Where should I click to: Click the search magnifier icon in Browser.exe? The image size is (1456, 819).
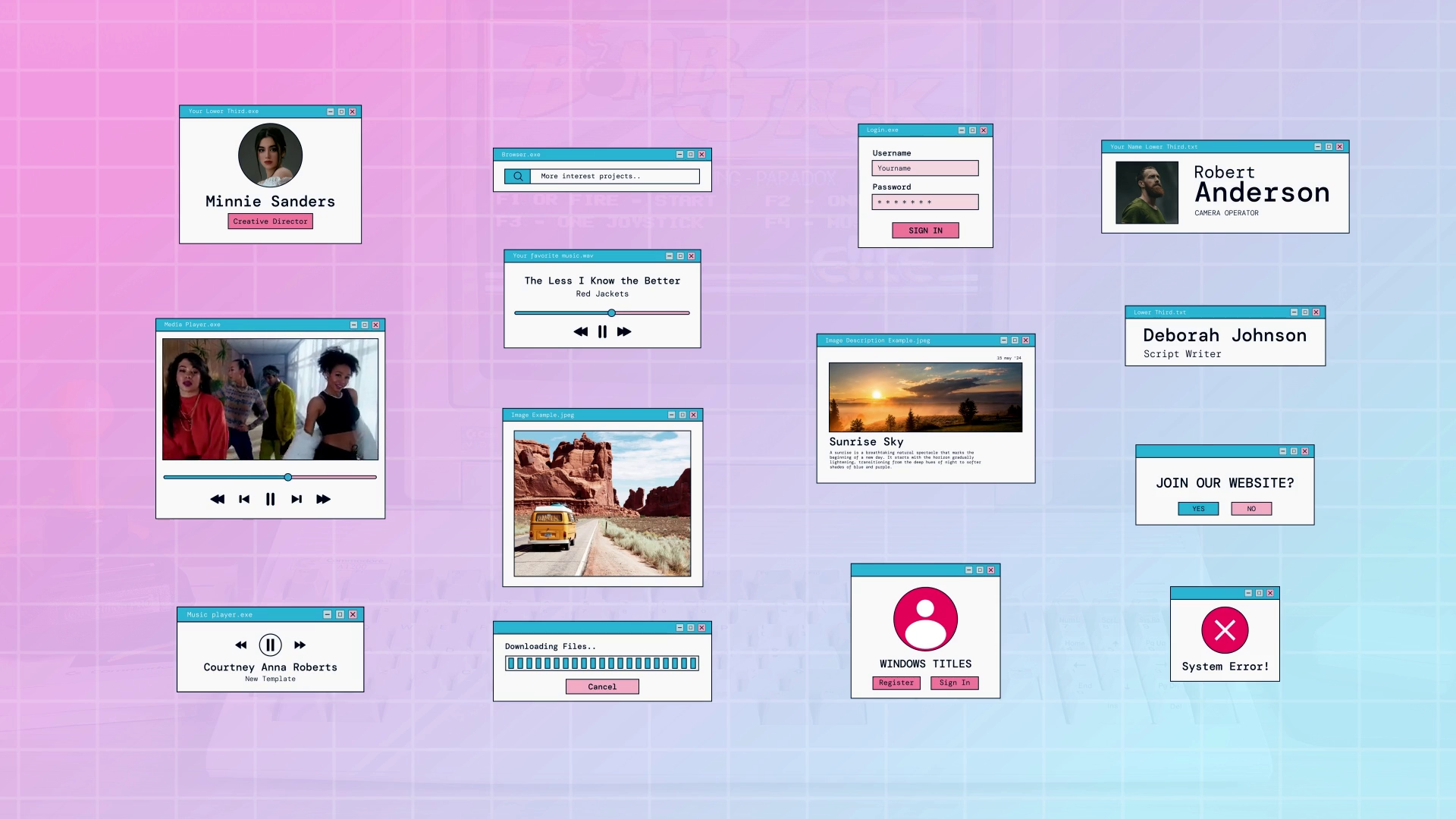pos(518,176)
